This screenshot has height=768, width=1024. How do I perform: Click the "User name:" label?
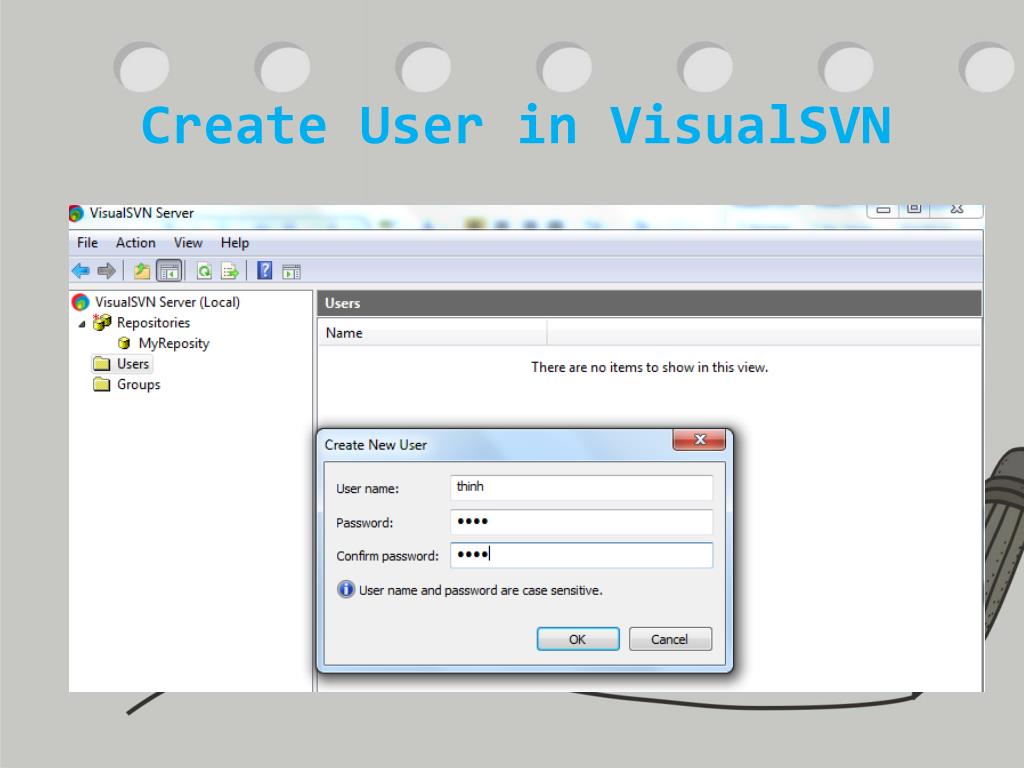[x=367, y=488]
